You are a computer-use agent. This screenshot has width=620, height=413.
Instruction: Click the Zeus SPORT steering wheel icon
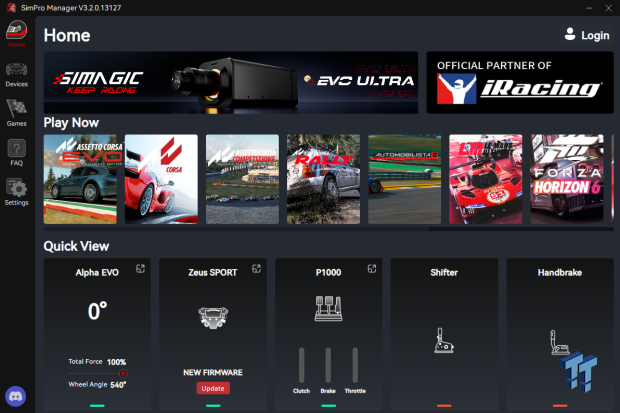coord(213,317)
